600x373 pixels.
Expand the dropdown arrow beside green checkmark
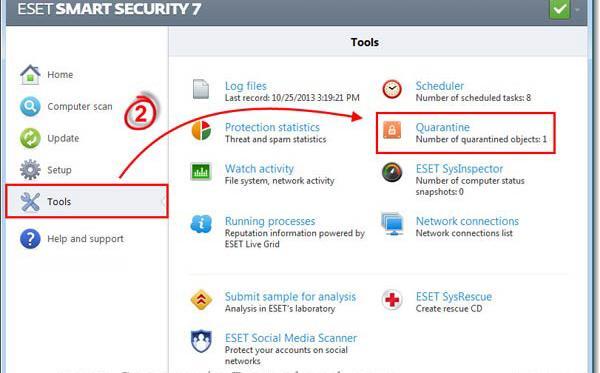pos(577,9)
